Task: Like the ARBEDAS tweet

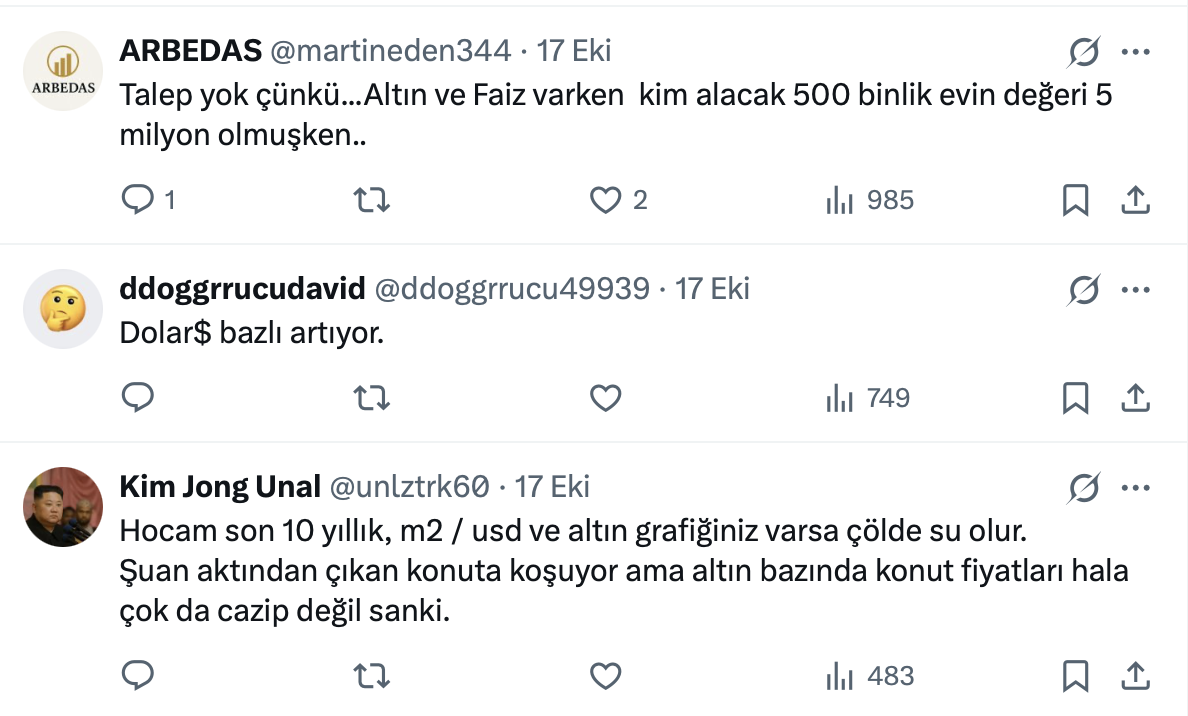Action: point(606,201)
